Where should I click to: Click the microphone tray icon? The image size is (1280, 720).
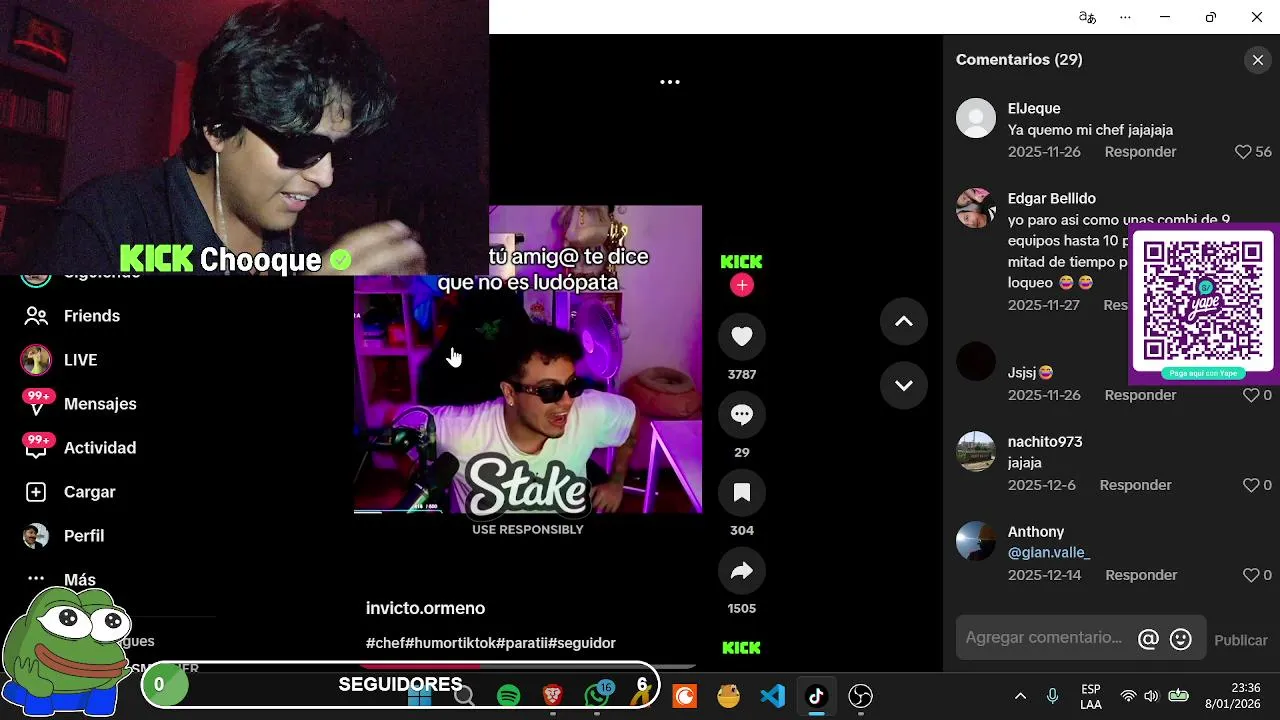click(1052, 696)
